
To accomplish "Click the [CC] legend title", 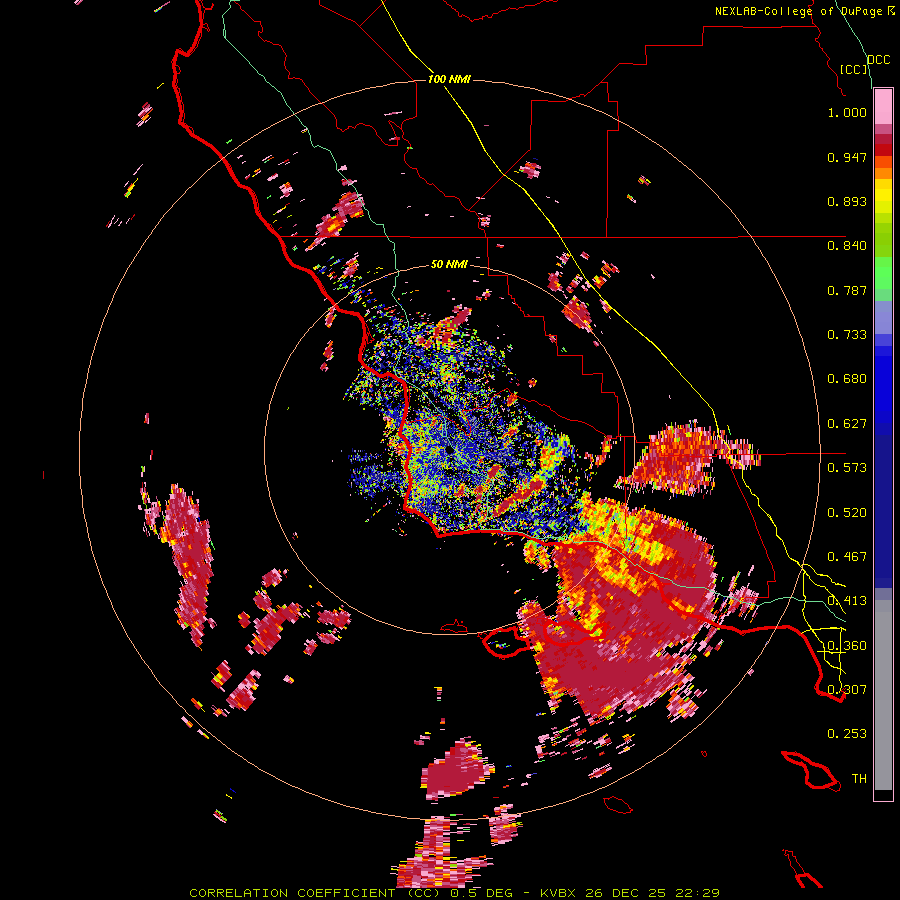I will click(854, 69).
